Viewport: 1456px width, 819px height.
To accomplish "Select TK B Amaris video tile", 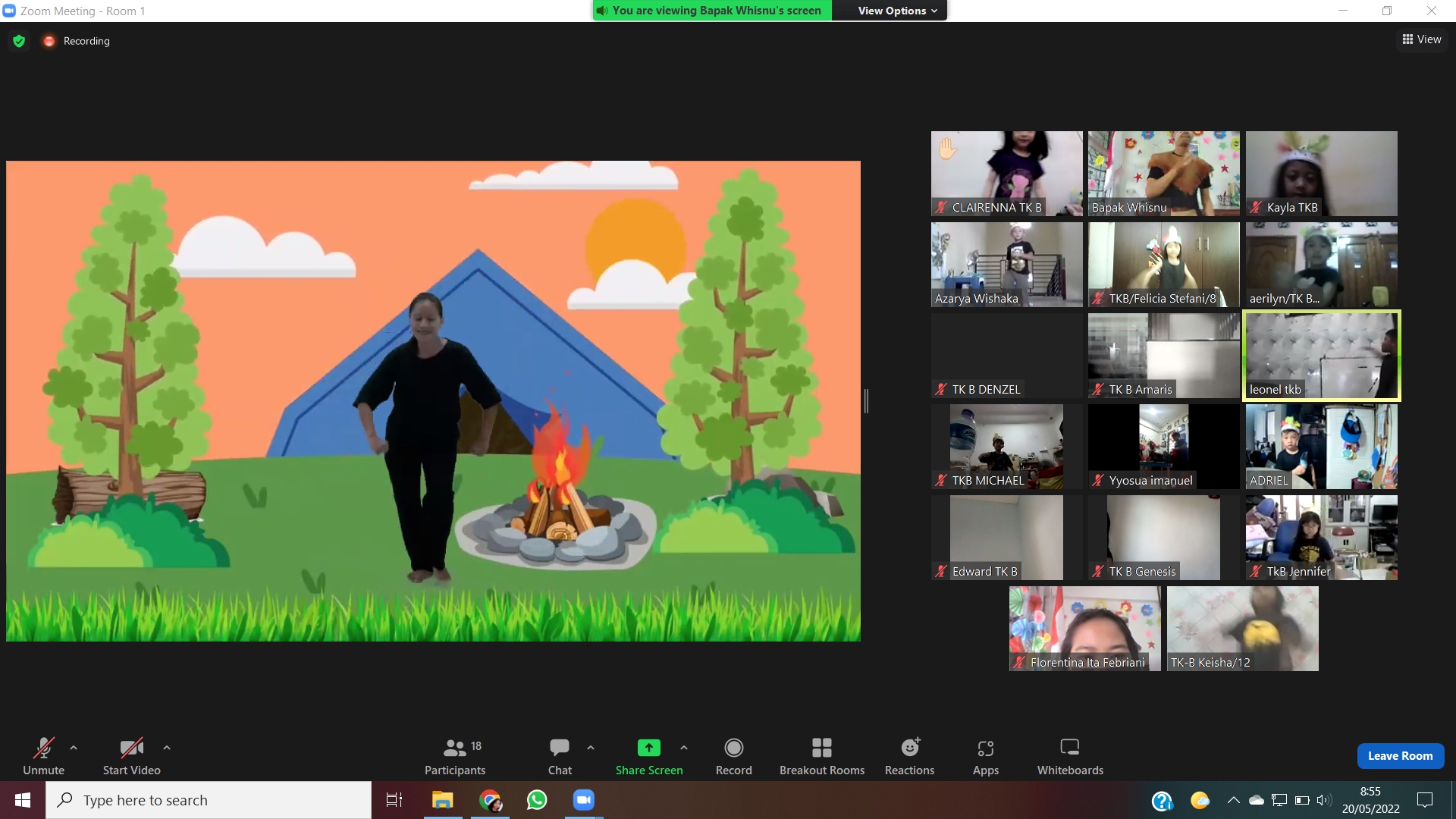I will [1163, 356].
